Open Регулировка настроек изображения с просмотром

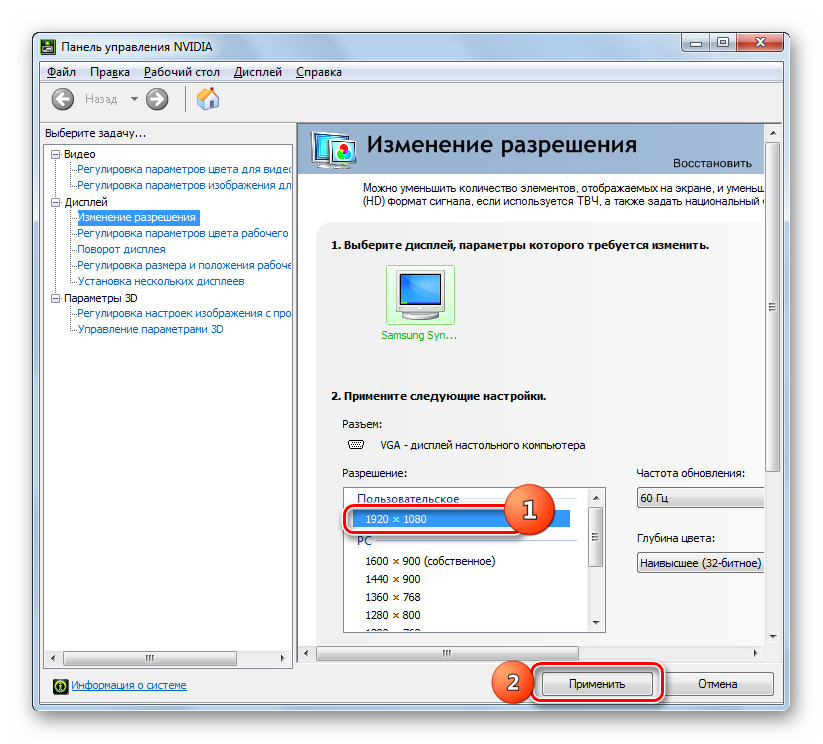[184, 313]
